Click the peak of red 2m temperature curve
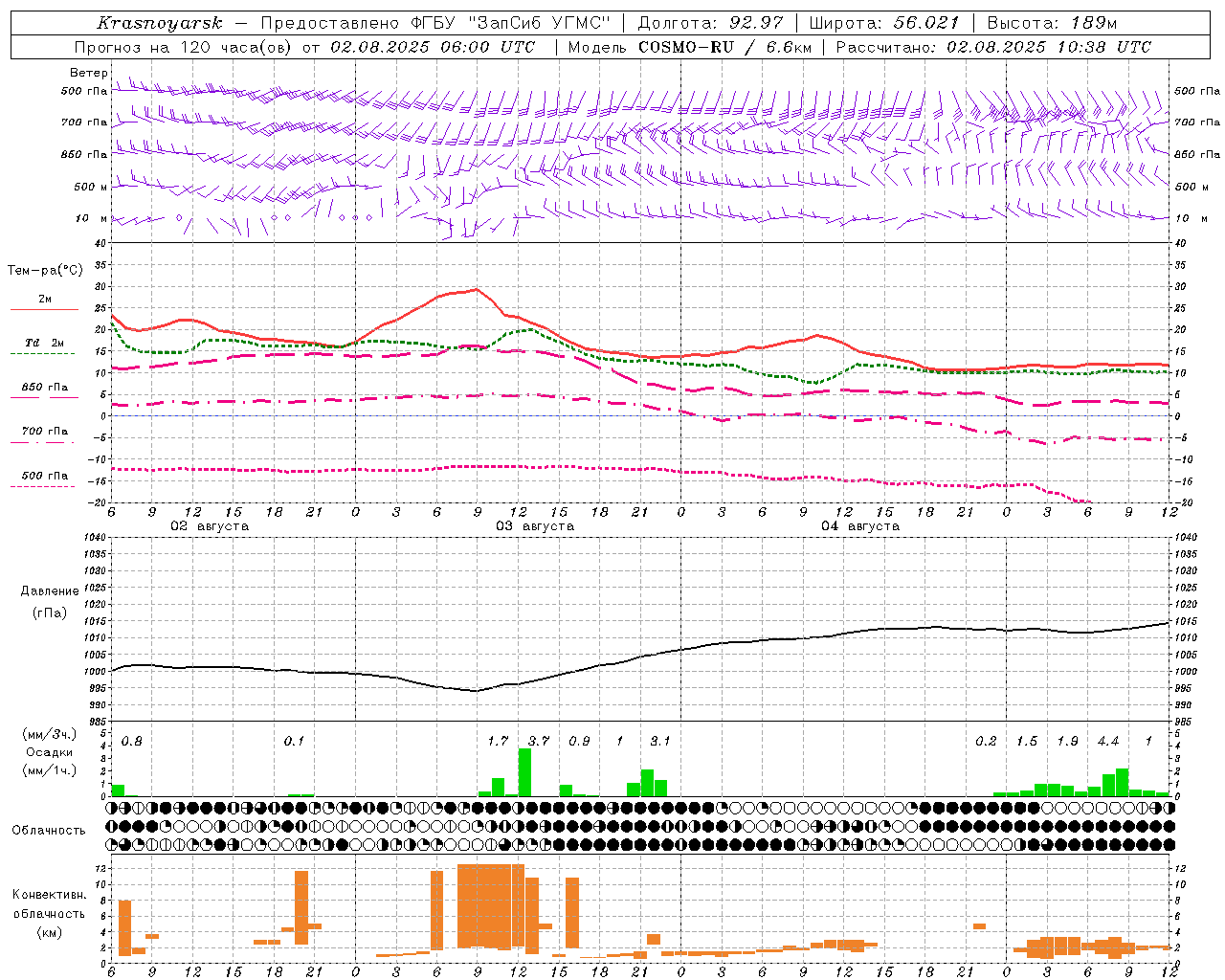The width and height of the screenshot is (1225, 980). tap(477, 289)
